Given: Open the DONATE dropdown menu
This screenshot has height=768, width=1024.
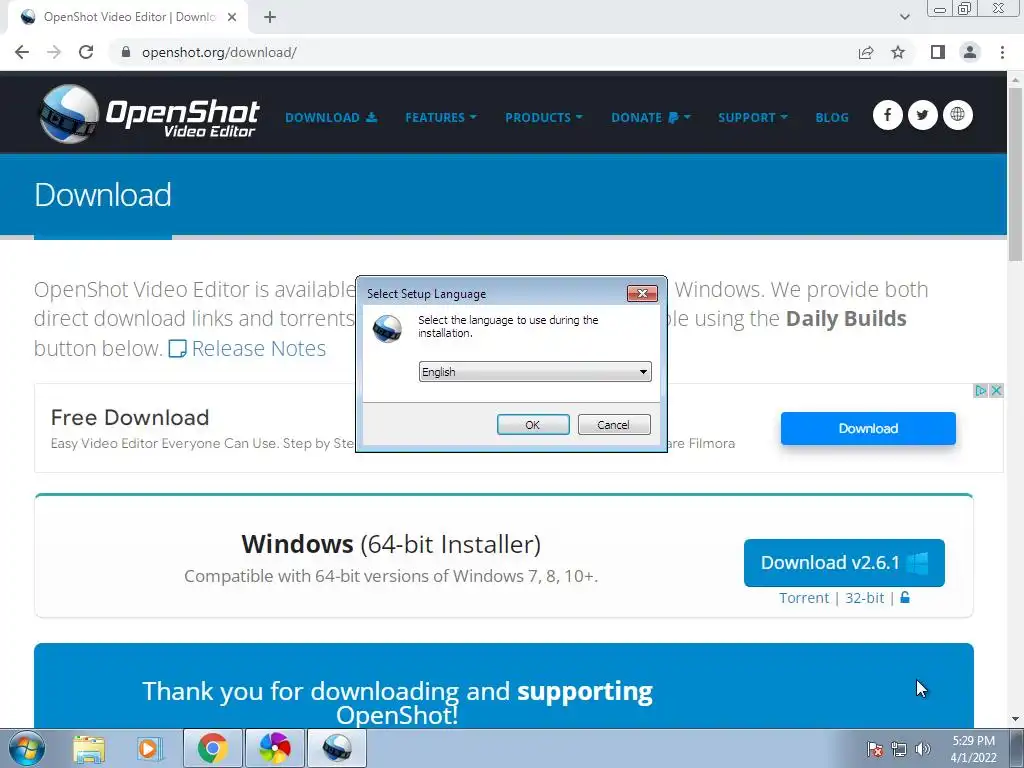Looking at the screenshot, I should 650,118.
